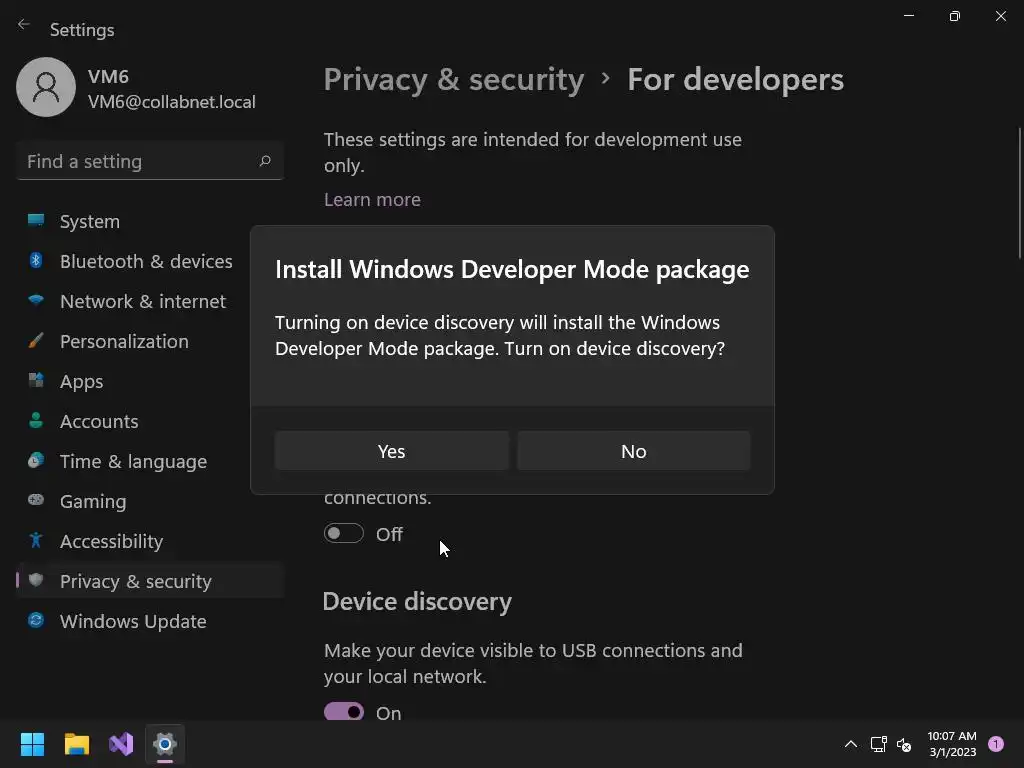Show hidden icons in the system tray
The image size is (1024, 768).
coord(850,744)
